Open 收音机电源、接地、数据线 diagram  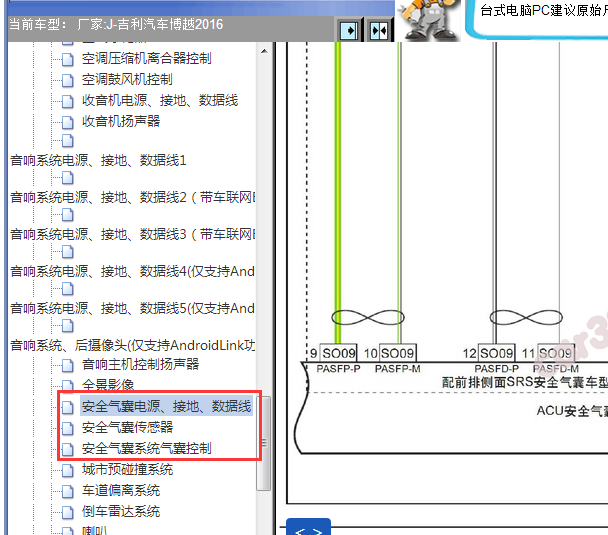(160, 100)
